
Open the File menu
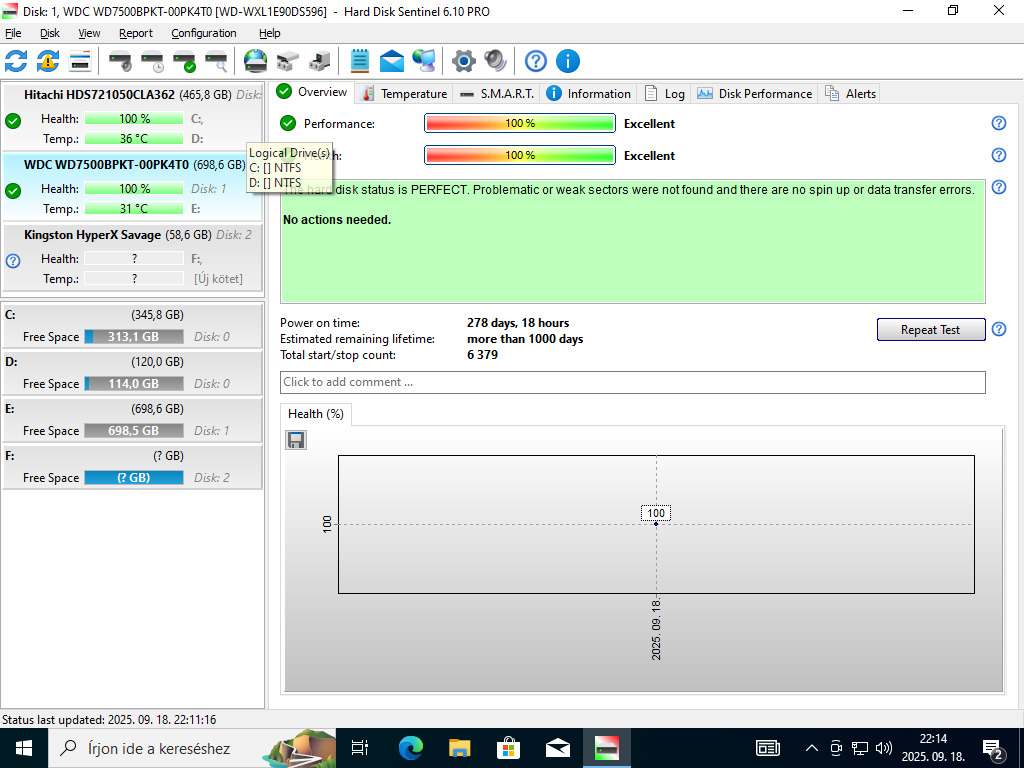coord(13,33)
